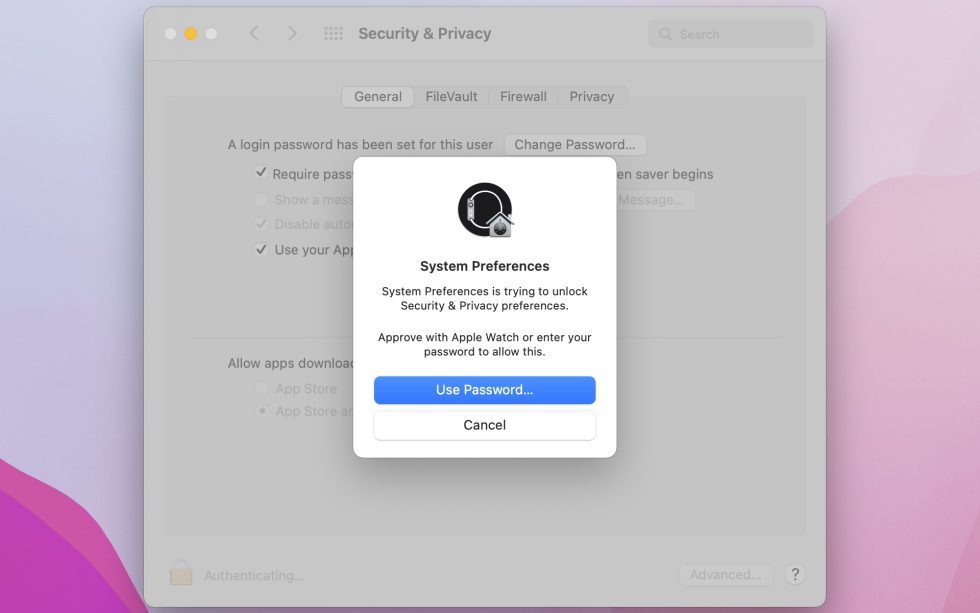Enable the Use your Apple Watch checkbox

[x=261, y=249]
